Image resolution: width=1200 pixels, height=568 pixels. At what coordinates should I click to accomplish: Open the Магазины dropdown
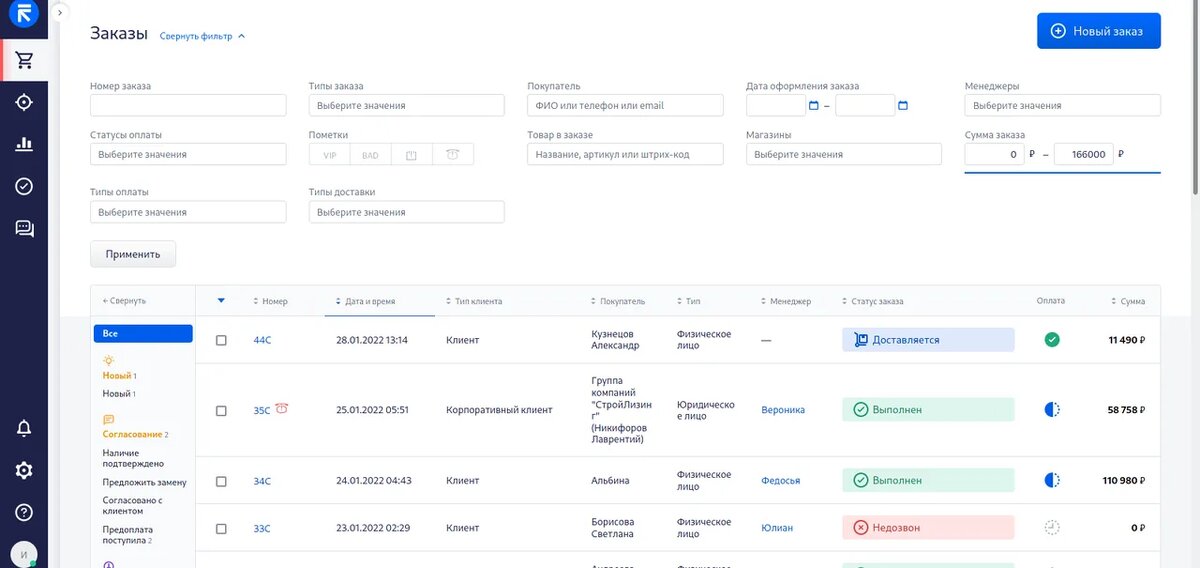click(x=844, y=155)
